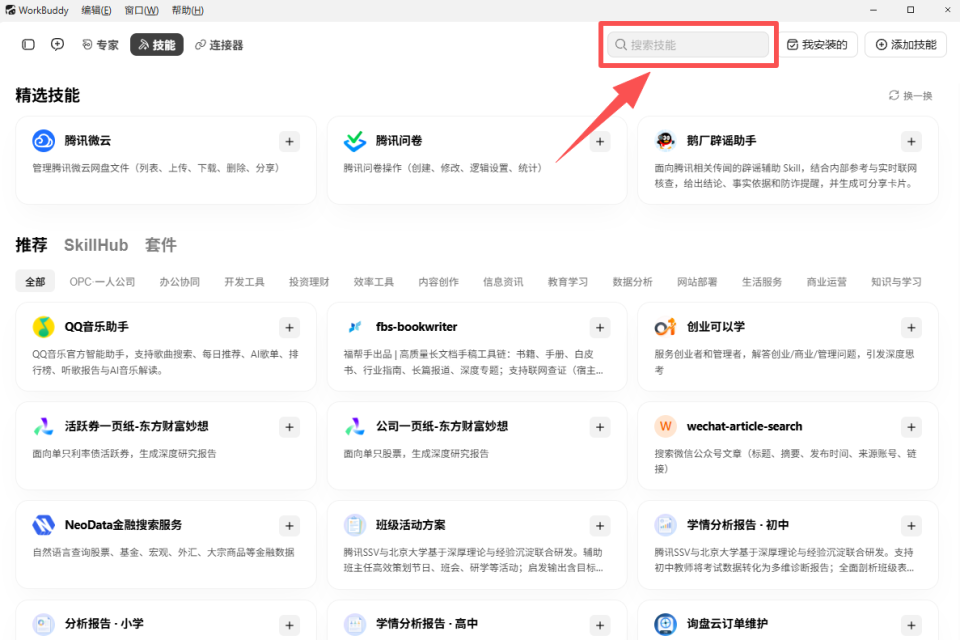Open 分析报告·小学 card title
Screen dimensions: 960x640
[x=104, y=623]
